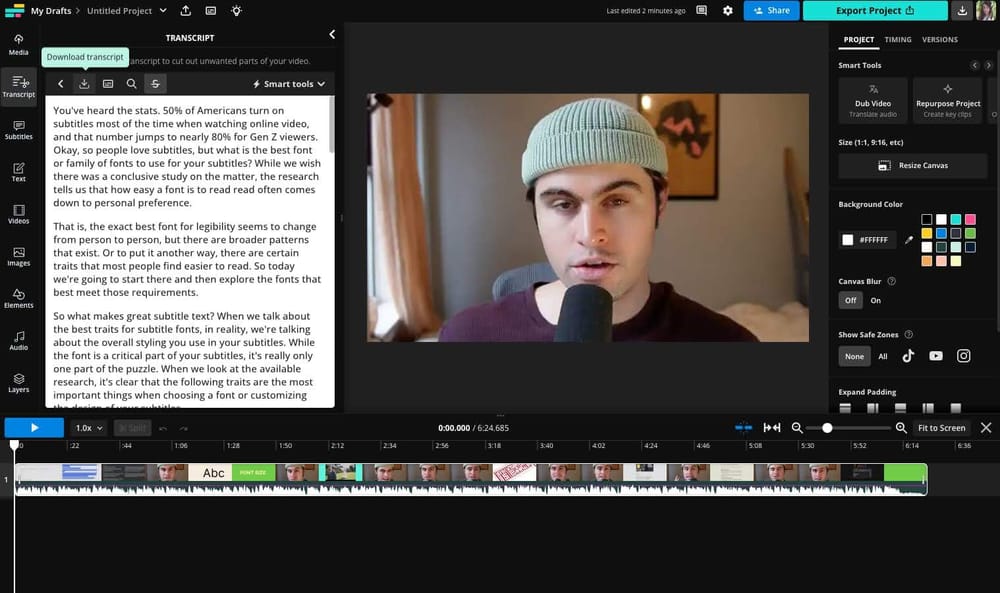Switch to the TIMING tab
Viewport: 1000px width, 593px height.
coord(898,40)
